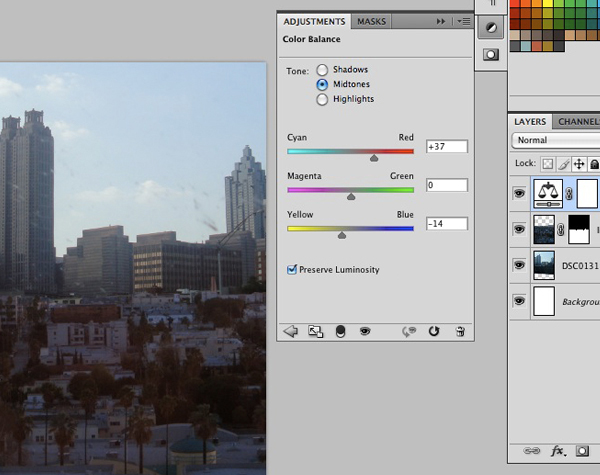Click the expanded view panel icon
This screenshot has width=600, height=475.
[315, 331]
